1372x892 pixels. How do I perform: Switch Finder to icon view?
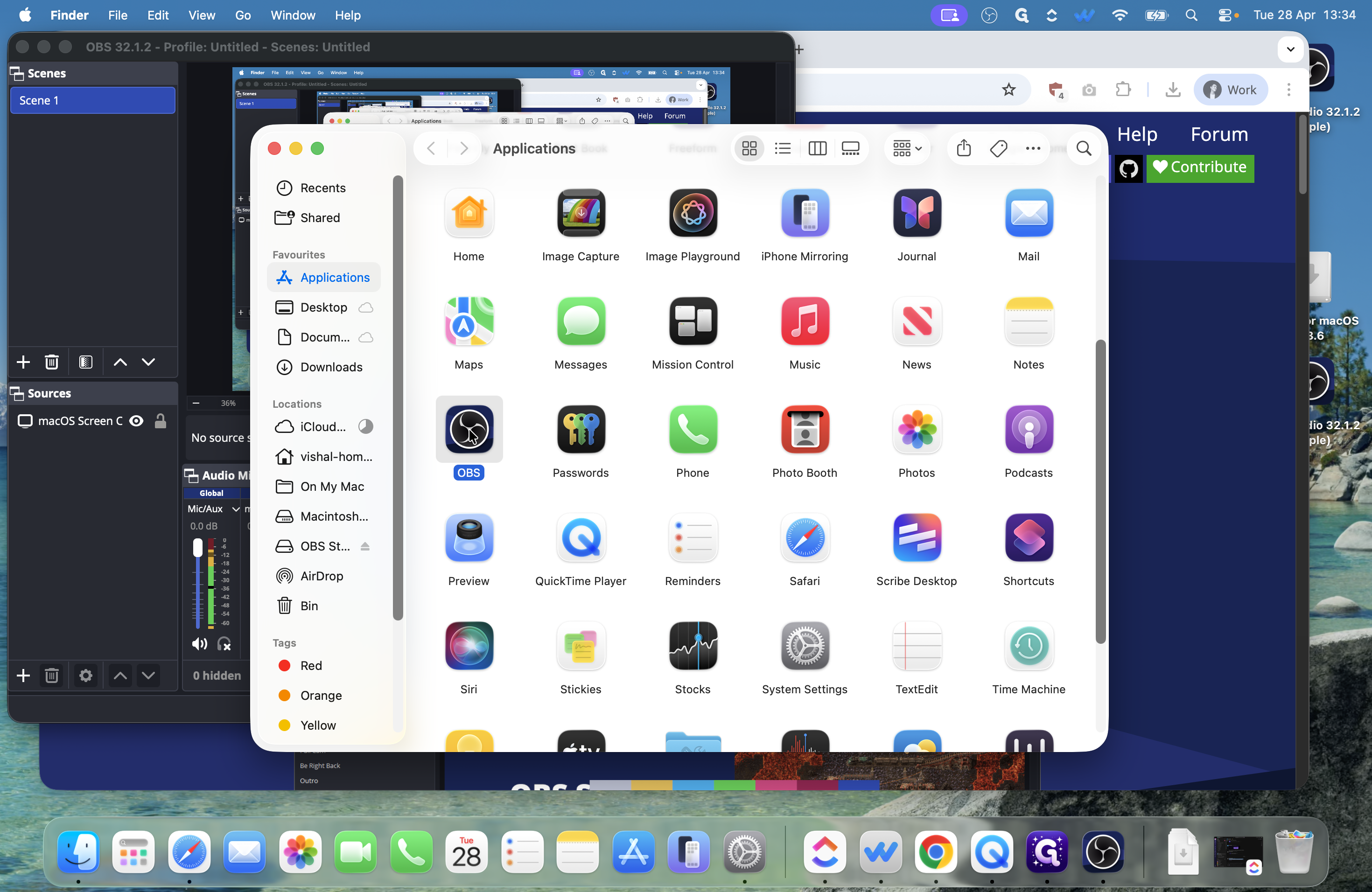[x=749, y=149]
